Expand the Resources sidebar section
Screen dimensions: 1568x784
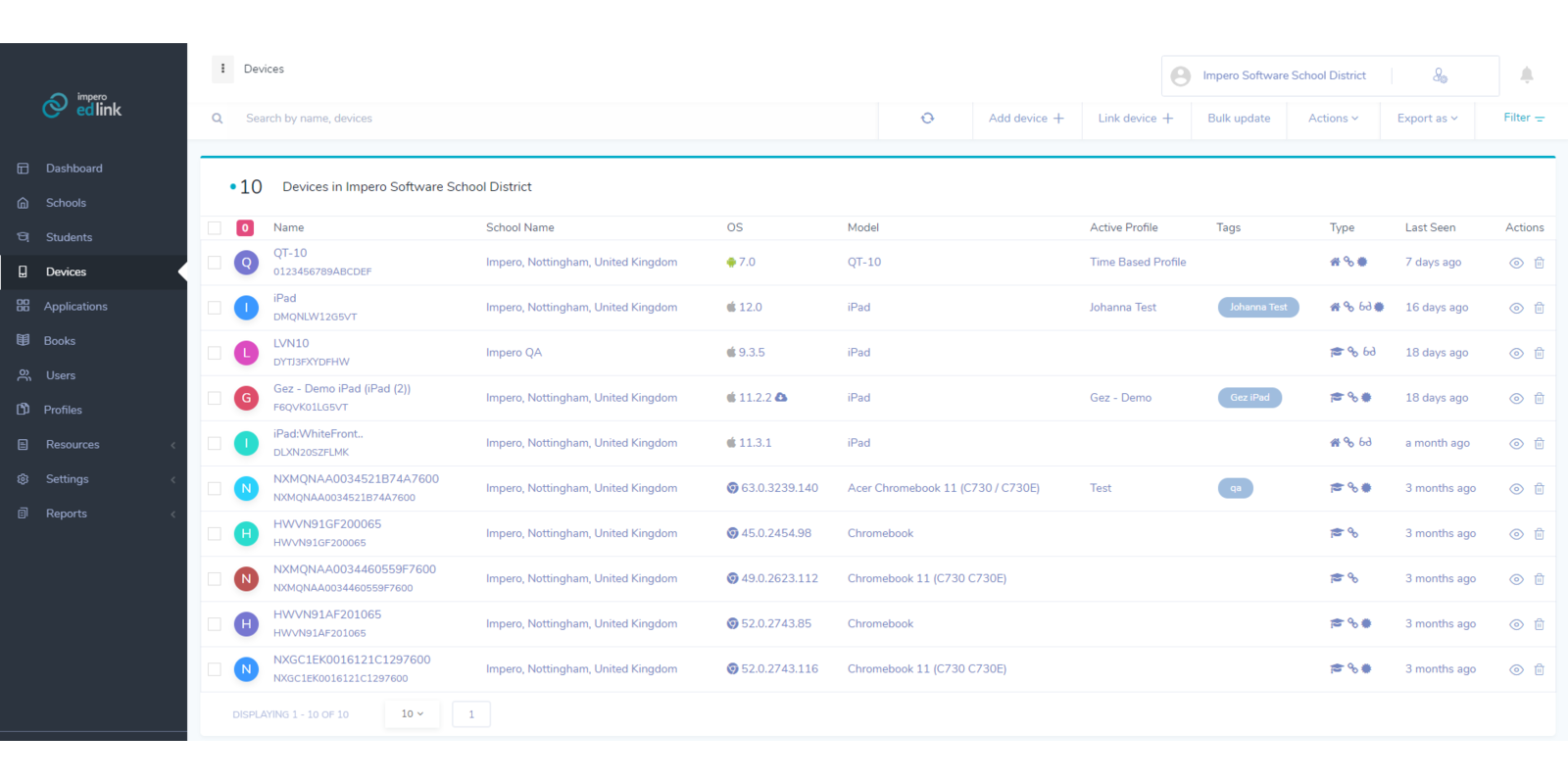94,445
